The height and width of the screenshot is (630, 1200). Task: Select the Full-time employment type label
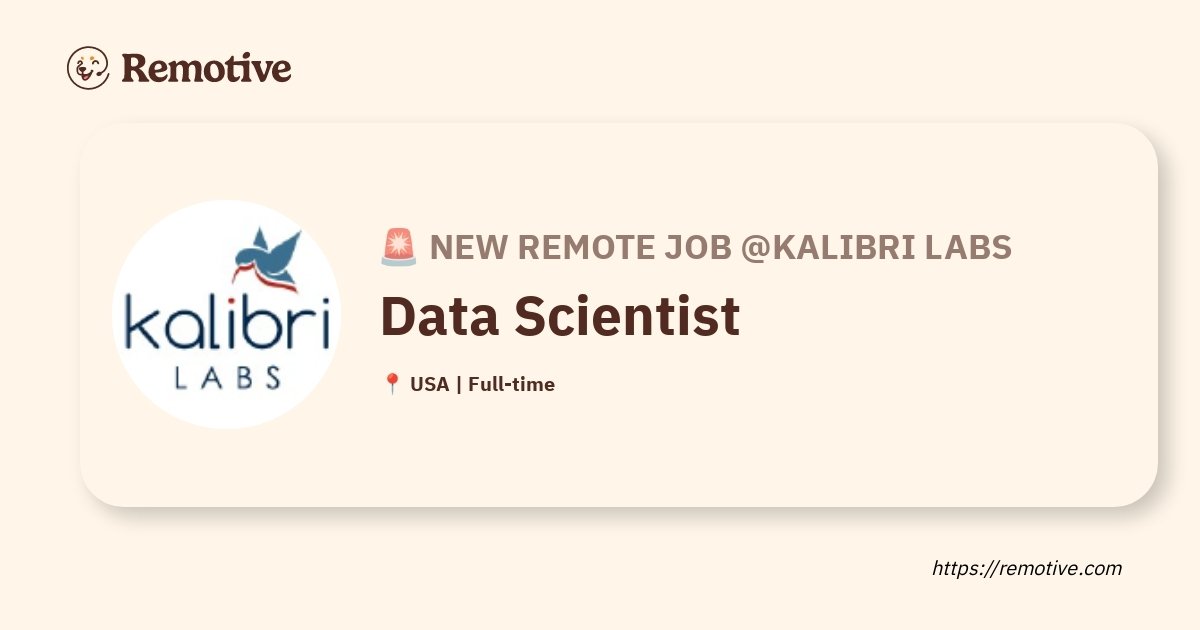511,384
